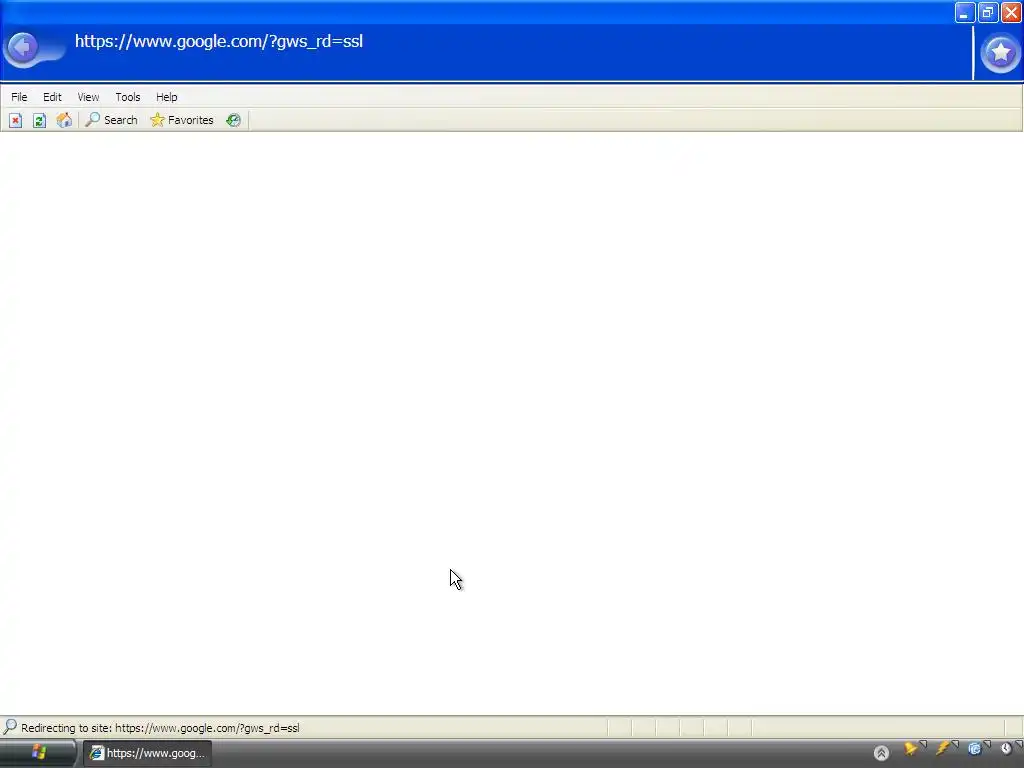Open the Edit menu

pyautogui.click(x=52, y=97)
